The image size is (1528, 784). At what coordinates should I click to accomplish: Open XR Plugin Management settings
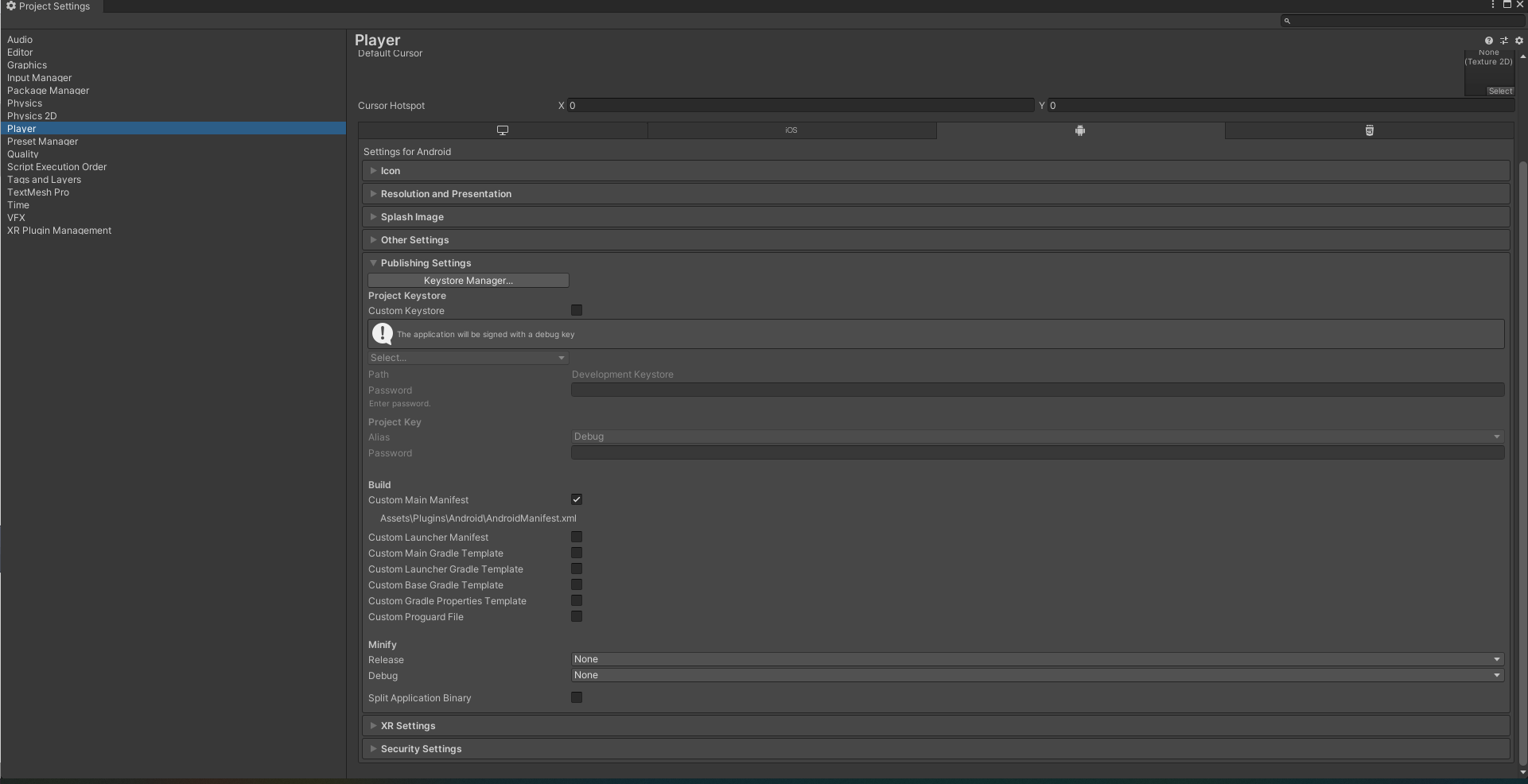point(60,231)
